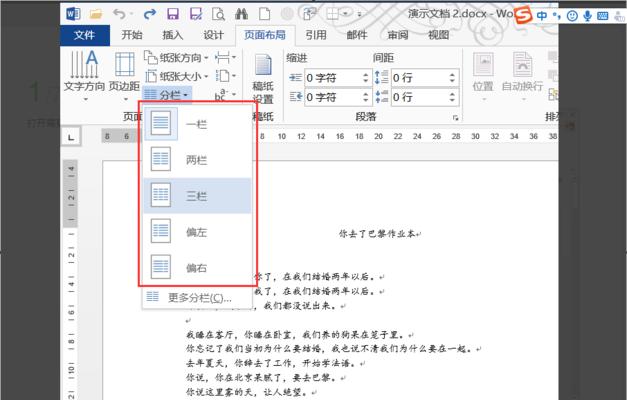Screen dimensions: 627x400
Task: Adjust spacing before stepper arrows
Action: click(452, 78)
